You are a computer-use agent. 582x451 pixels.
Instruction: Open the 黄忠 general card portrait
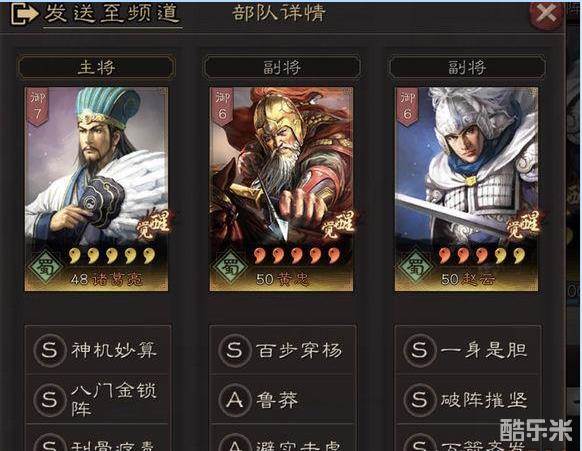281,189
